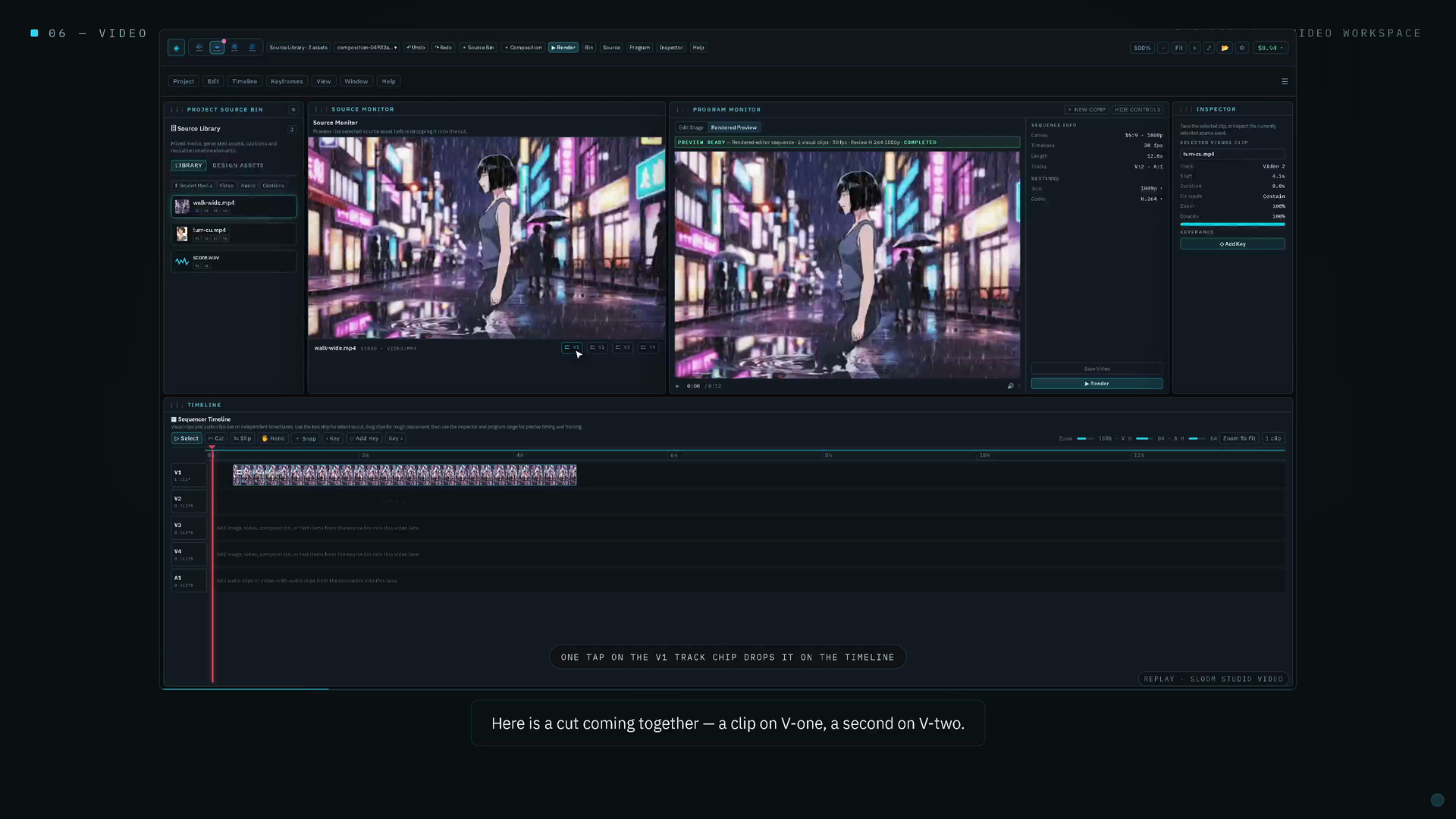
Task: Open the folder icon in the top-right toolbar
Action: (x=1225, y=48)
